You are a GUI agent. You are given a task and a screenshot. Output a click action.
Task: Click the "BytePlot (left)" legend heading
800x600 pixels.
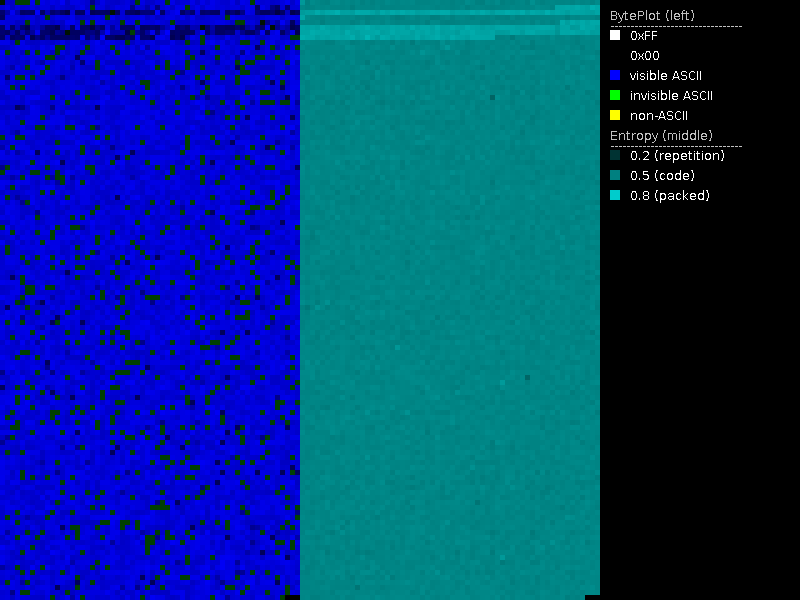point(652,15)
